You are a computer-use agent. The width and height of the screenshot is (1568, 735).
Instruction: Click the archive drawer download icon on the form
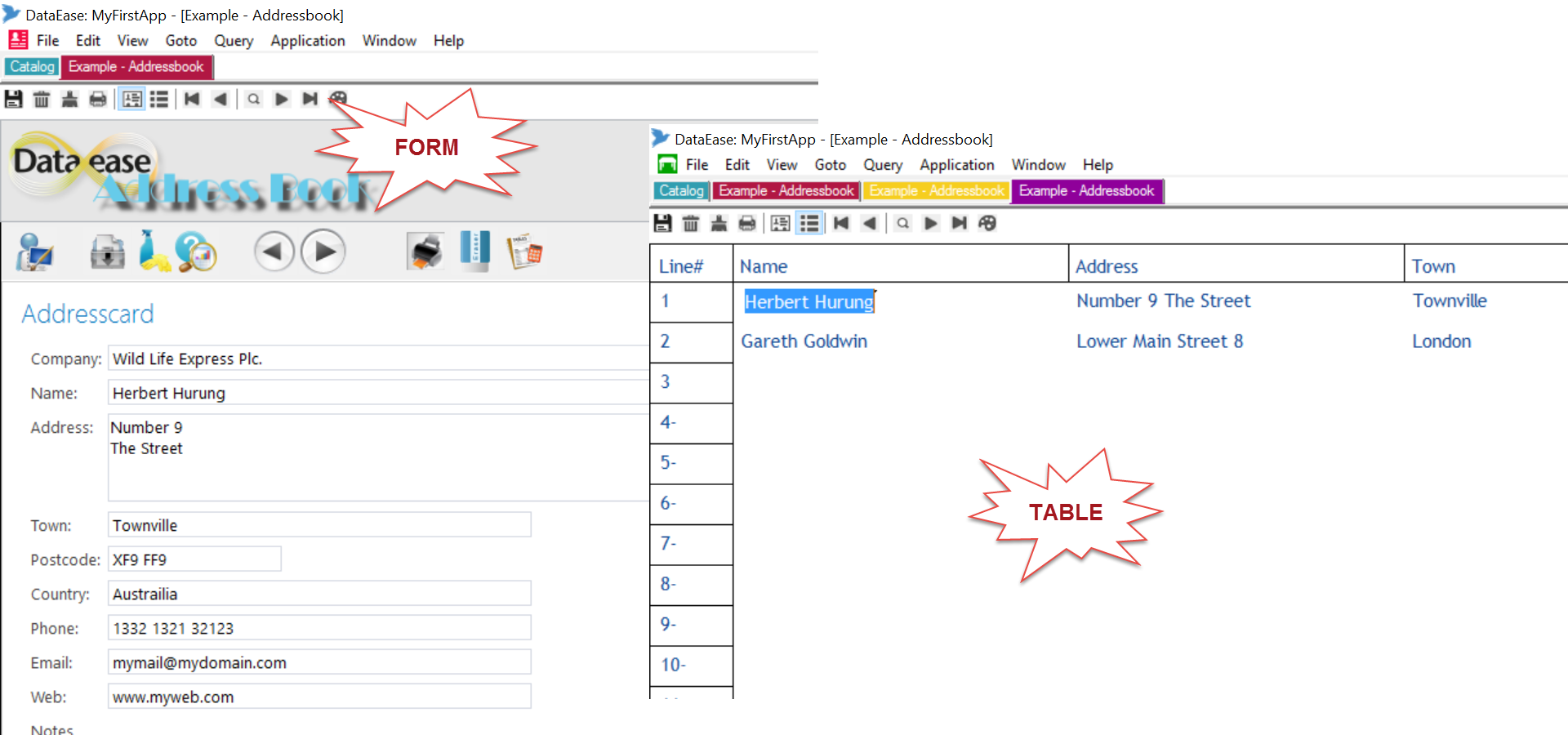pos(107,252)
